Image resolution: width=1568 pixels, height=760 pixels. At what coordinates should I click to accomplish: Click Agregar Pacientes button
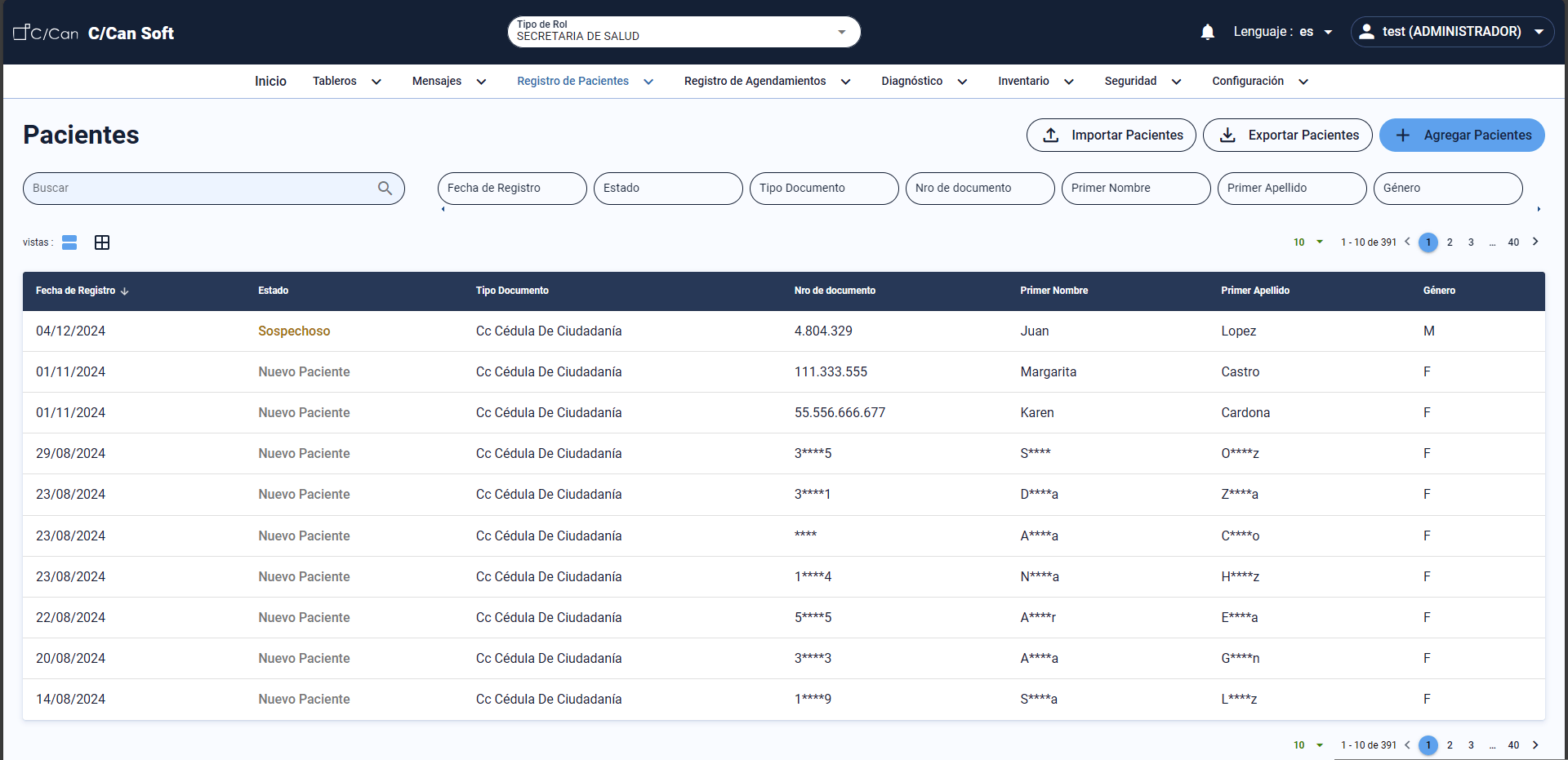point(1462,135)
